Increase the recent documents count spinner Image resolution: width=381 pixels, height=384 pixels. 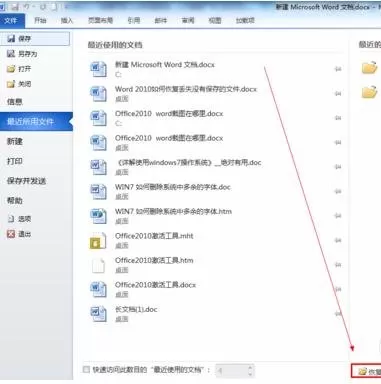coord(250,367)
